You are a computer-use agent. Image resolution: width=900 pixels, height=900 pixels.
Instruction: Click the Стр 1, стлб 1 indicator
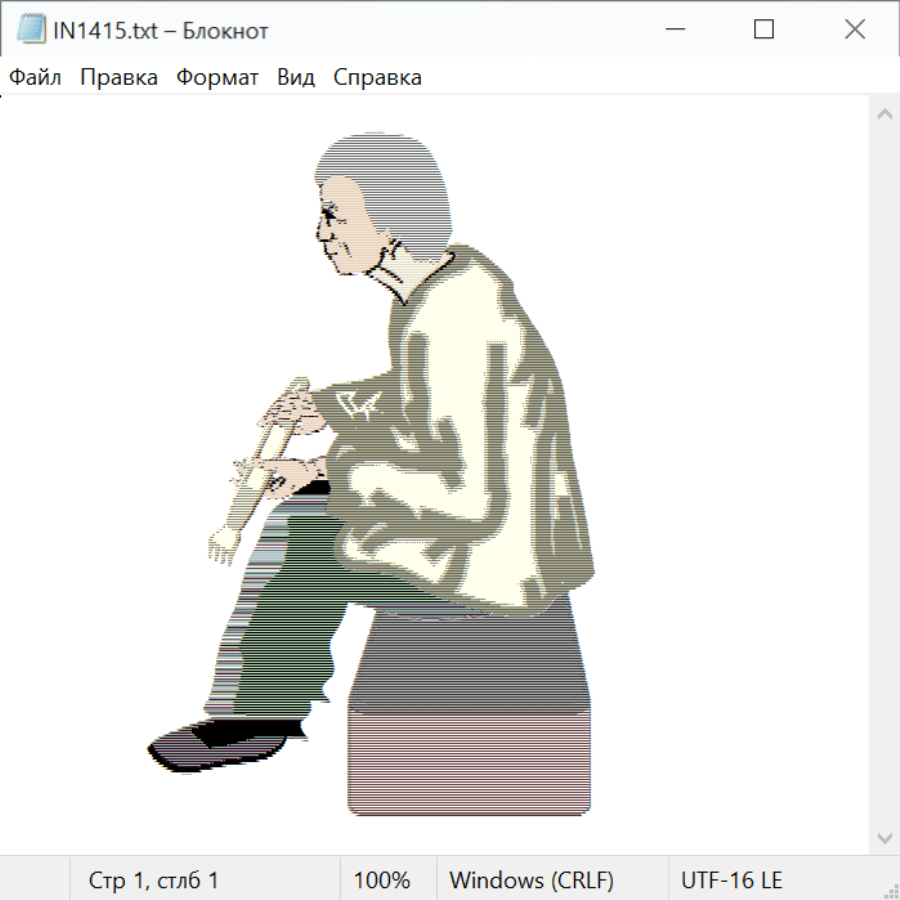coord(153,881)
